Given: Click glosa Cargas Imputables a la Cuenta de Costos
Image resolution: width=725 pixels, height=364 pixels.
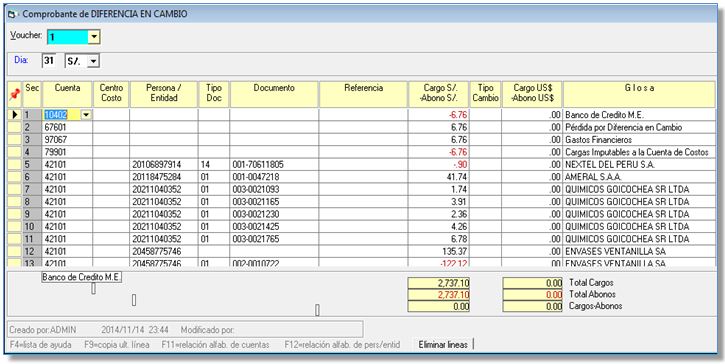Looking at the screenshot, I should pyautogui.click(x=639, y=152).
